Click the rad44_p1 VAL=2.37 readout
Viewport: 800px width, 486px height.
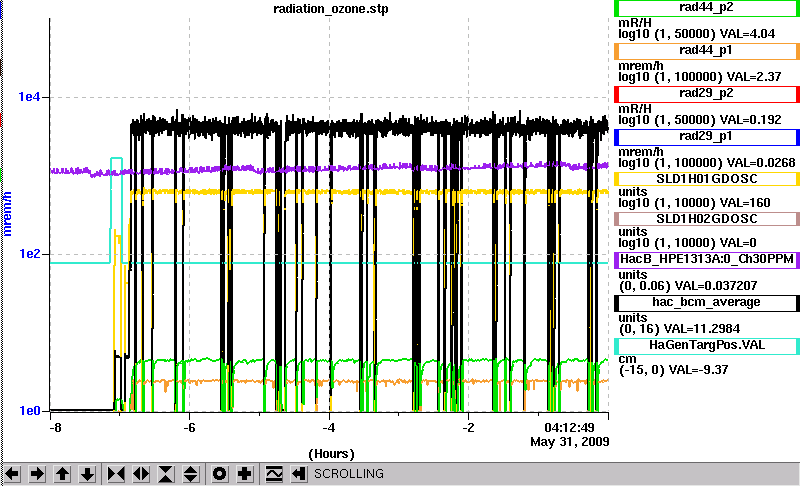click(x=754, y=76)
